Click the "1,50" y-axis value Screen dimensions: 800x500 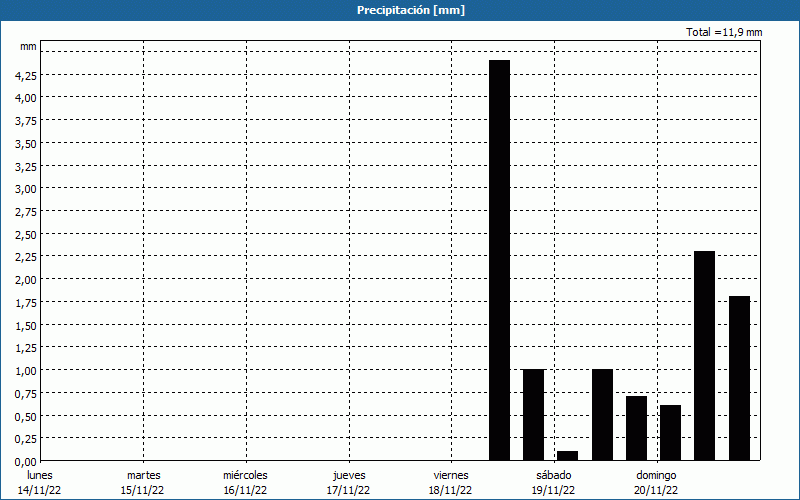click(x=26, y=326)
